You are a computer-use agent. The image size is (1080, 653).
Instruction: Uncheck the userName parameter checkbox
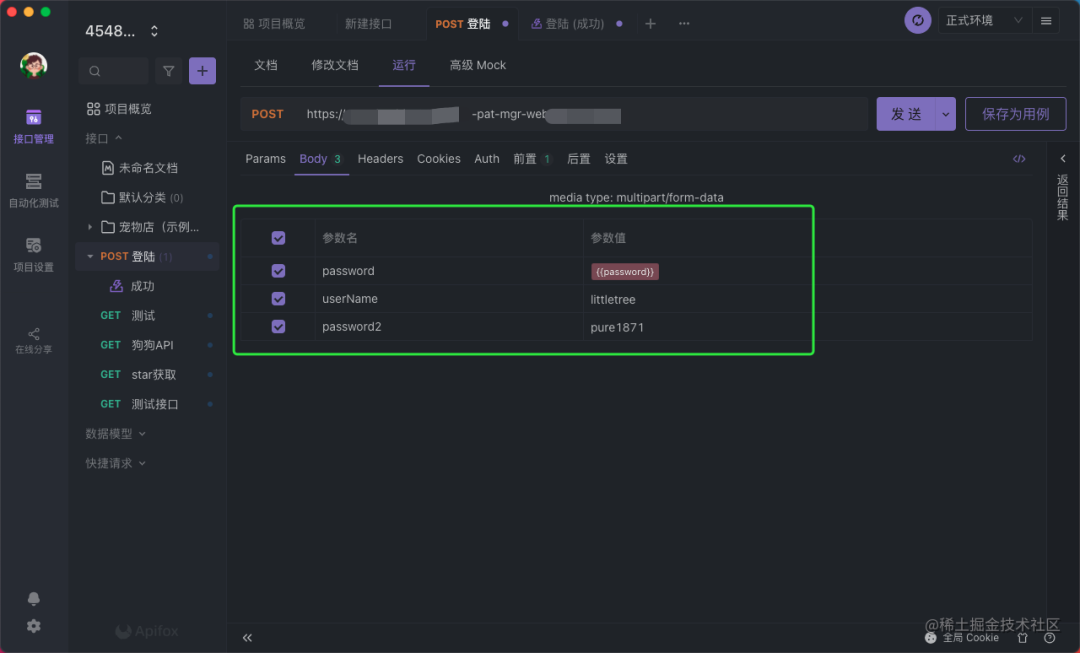[x=278, y=299]
